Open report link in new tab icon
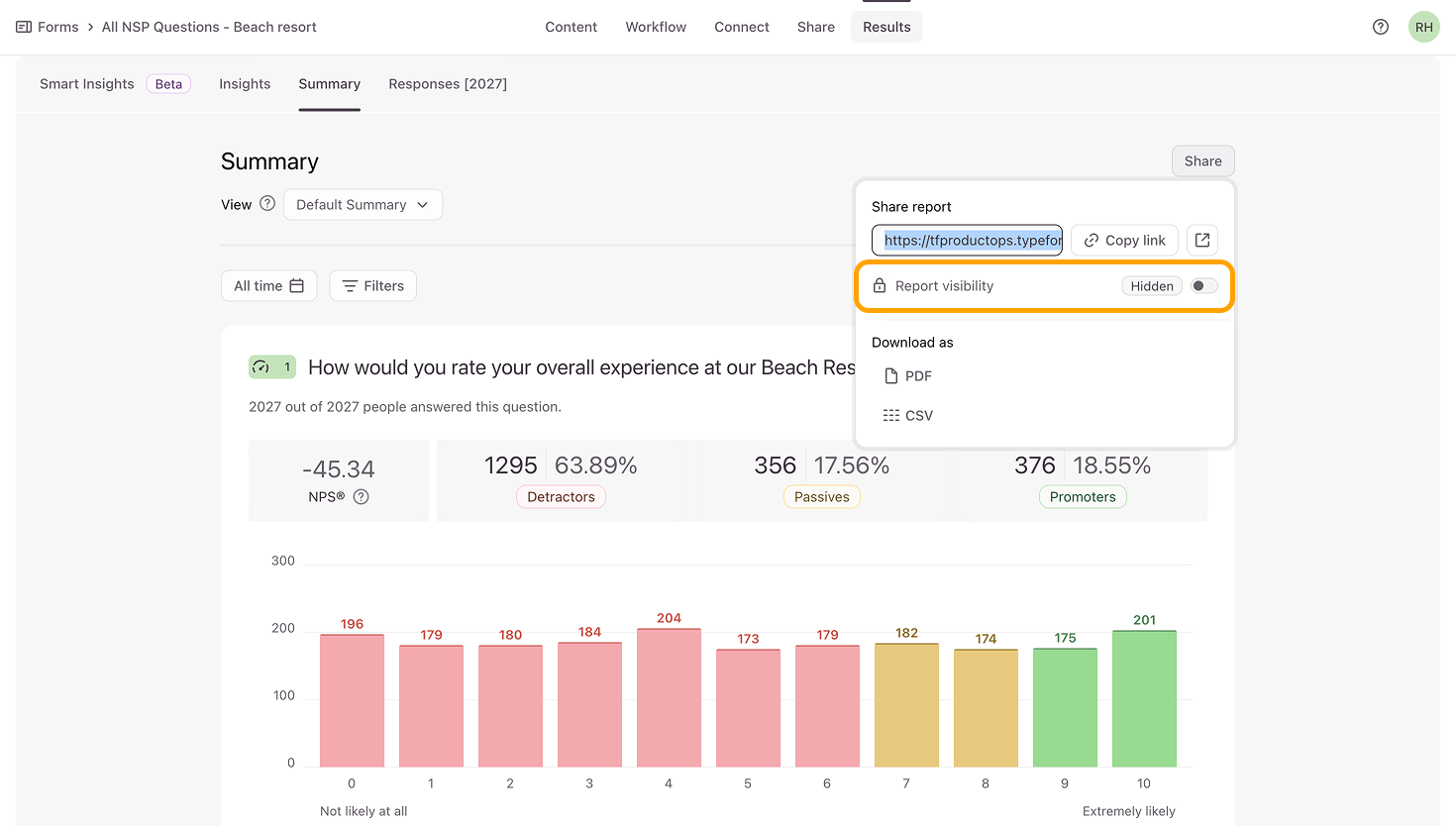Screen dimensions: 1456x826 click(1201, 240)
